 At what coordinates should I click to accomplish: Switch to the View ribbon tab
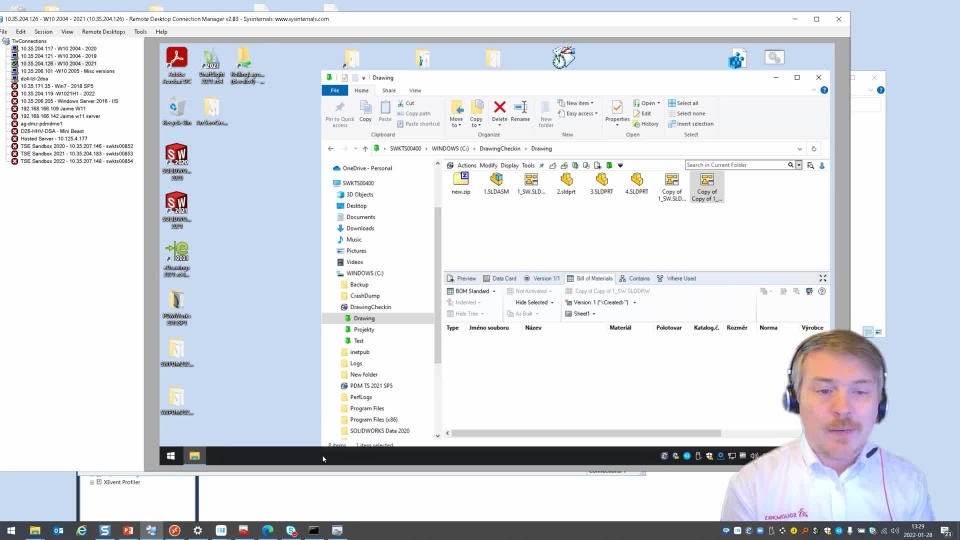[x=415, y=90]
